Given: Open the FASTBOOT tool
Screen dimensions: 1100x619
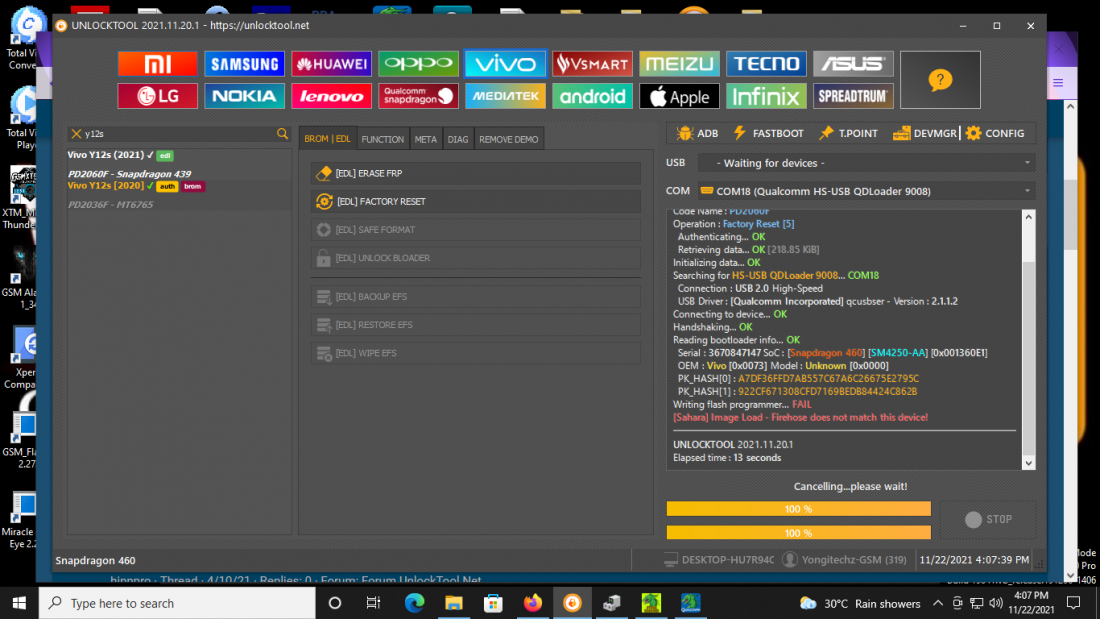Looking at the screenshot, I should point(768,133).
